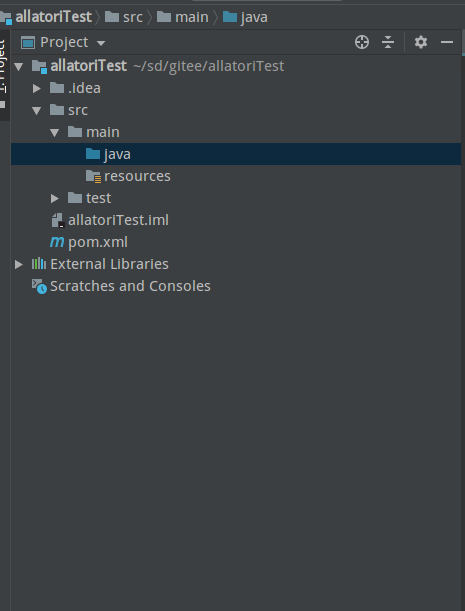This screenshot has width=465, height=611.
Task: Click the resources folder icon
Action: click(x=93, y=176)
